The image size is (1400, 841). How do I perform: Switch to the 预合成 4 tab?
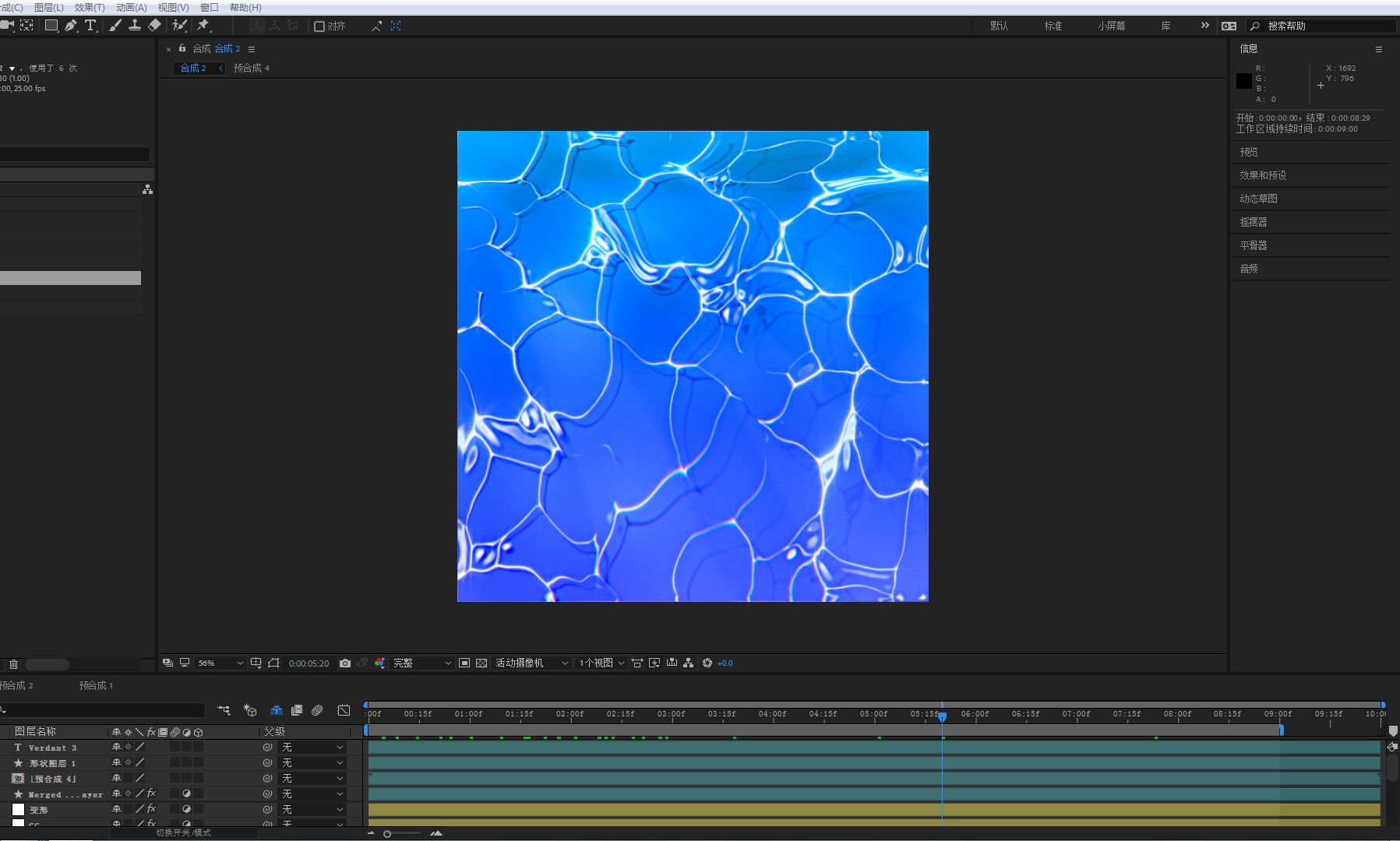(x=251, y=69)
